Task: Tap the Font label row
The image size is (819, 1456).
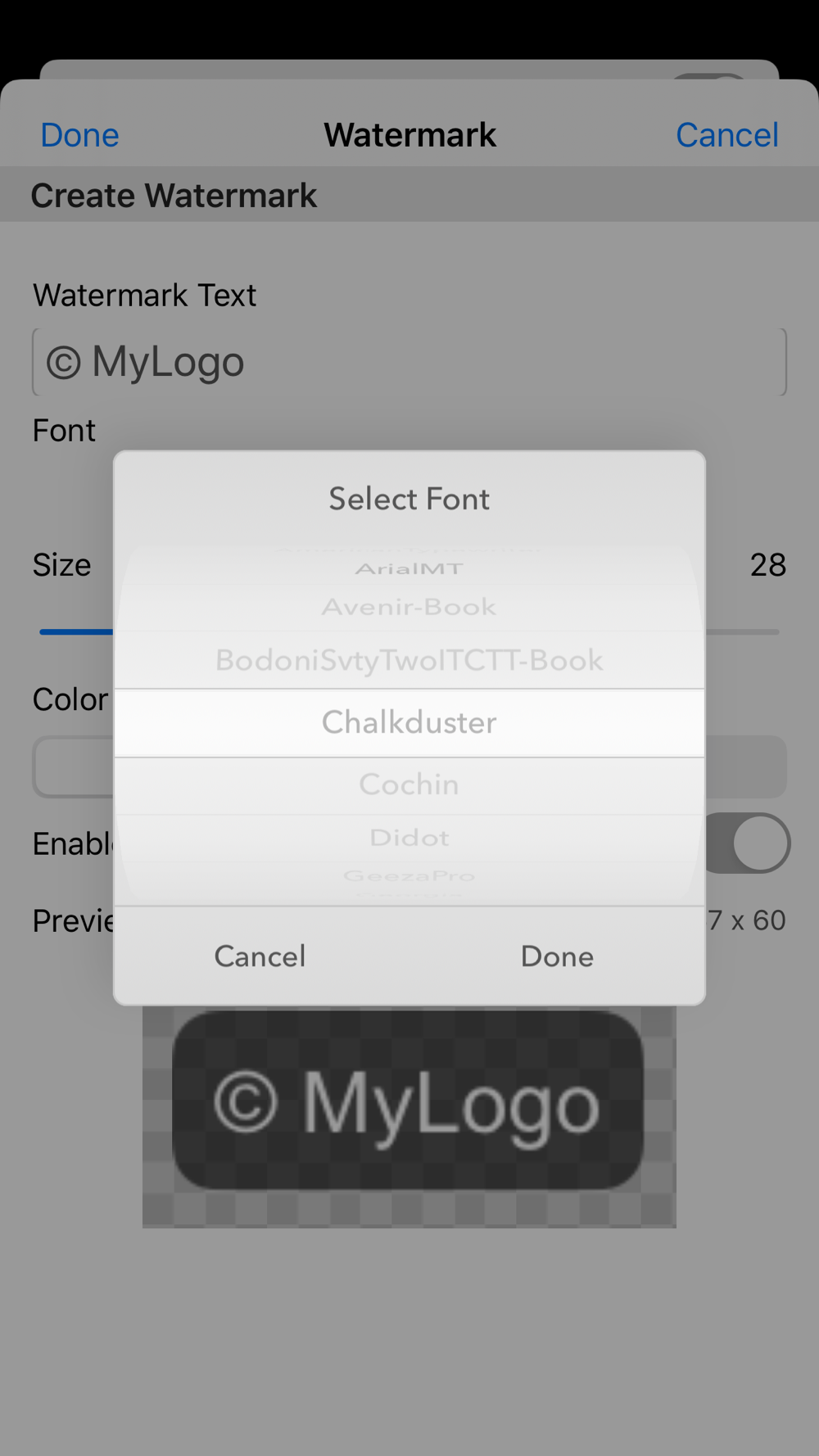Action: tap(64, 431)
